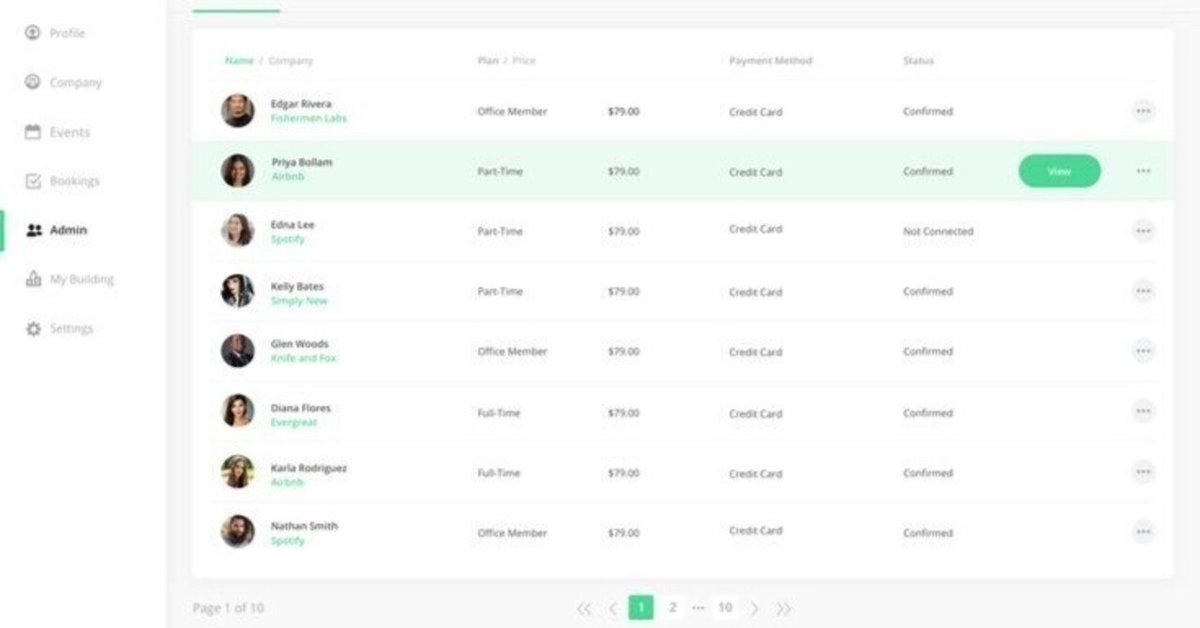Screen dimensions: 1200x628
Task: Go to page 10
Action: [725, 607]
